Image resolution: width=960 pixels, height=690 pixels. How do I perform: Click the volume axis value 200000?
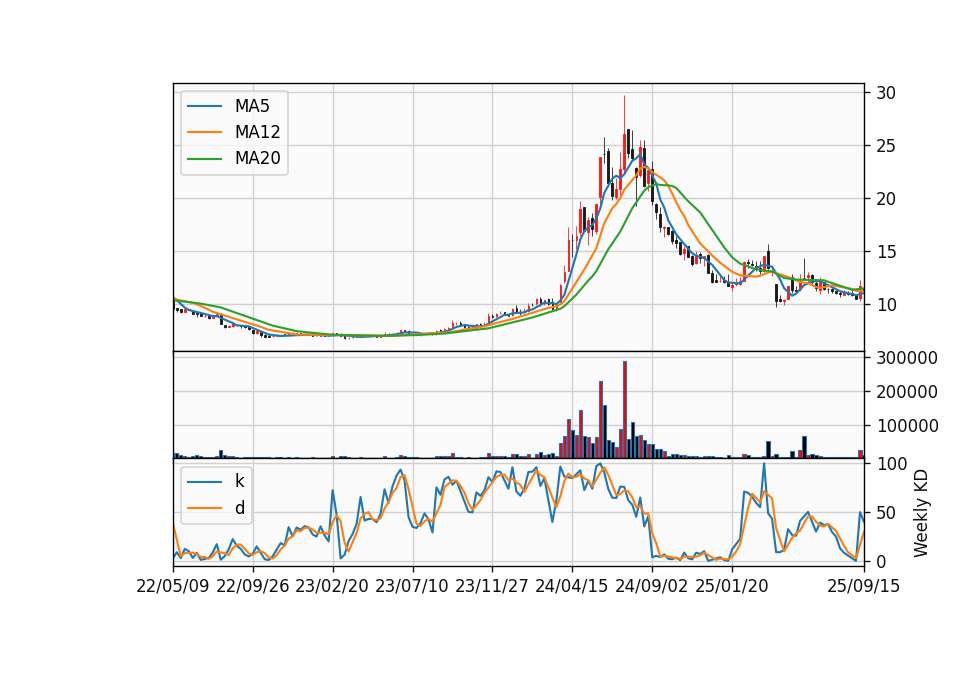pos(907,392)
